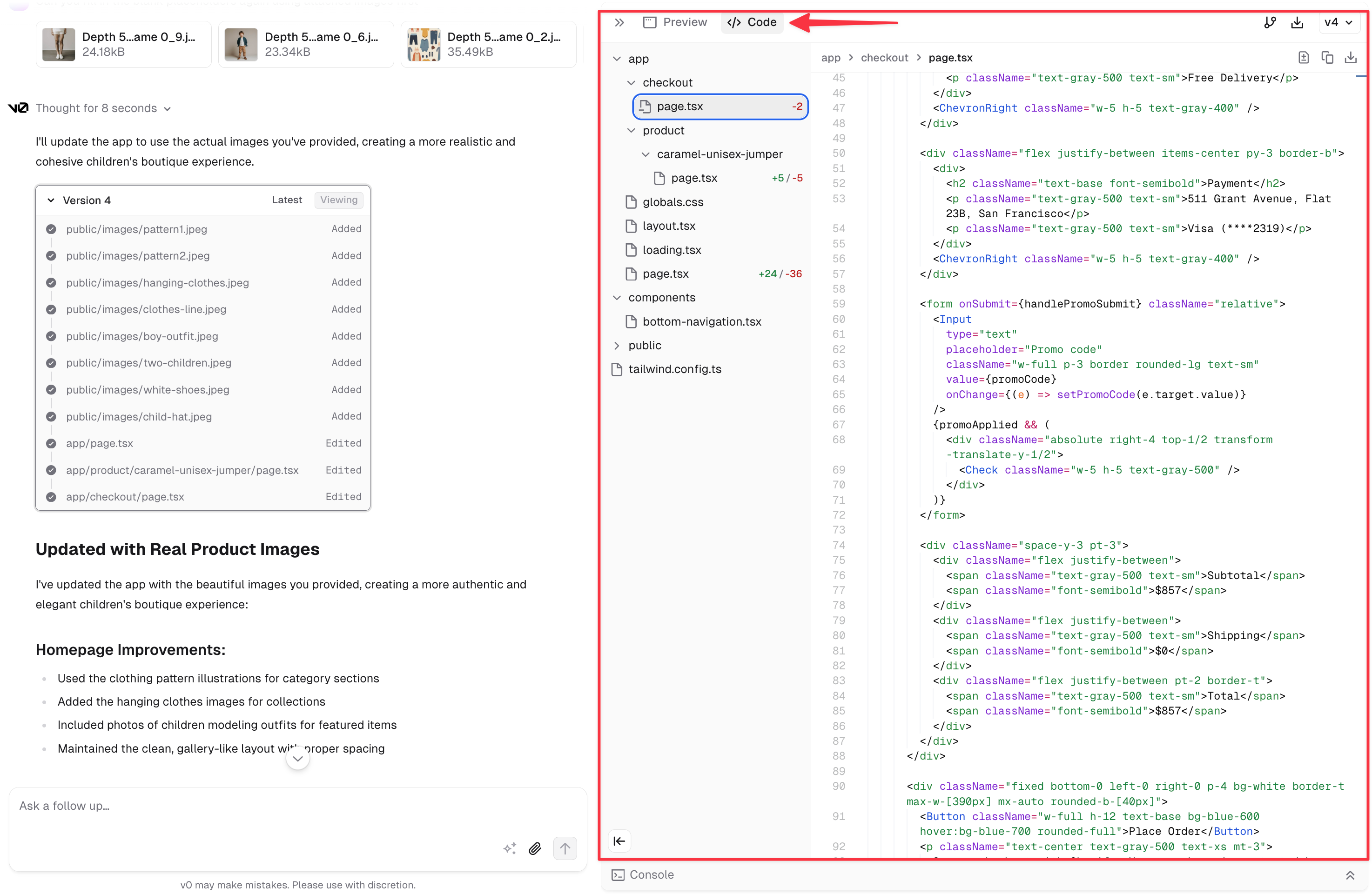The width and height of the screenshot is (1372, 894).
Task: Click the Depth 5...ame 0_2 image thumbnail
Action: pyautogui.click(x=424, y=44)
